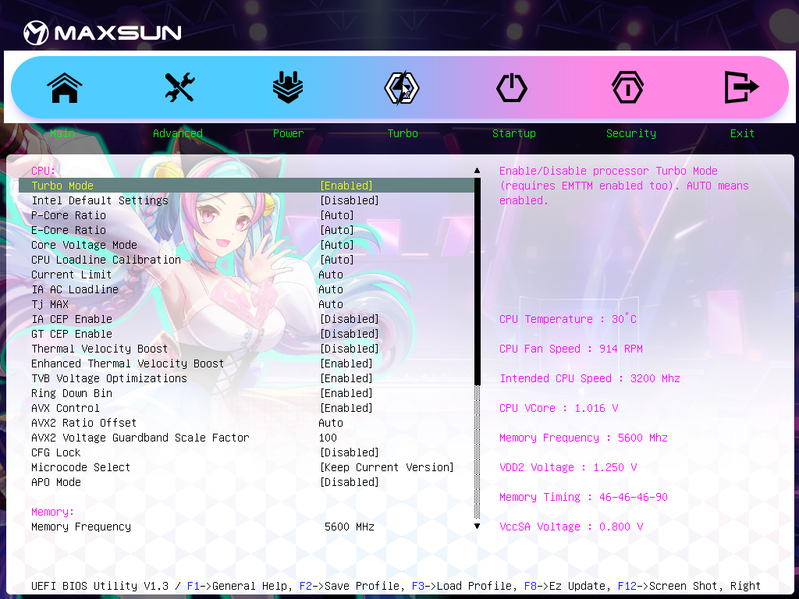The image size is (799, 599).
Task: Open the Main home icon
Action: (x=64, y=88)
